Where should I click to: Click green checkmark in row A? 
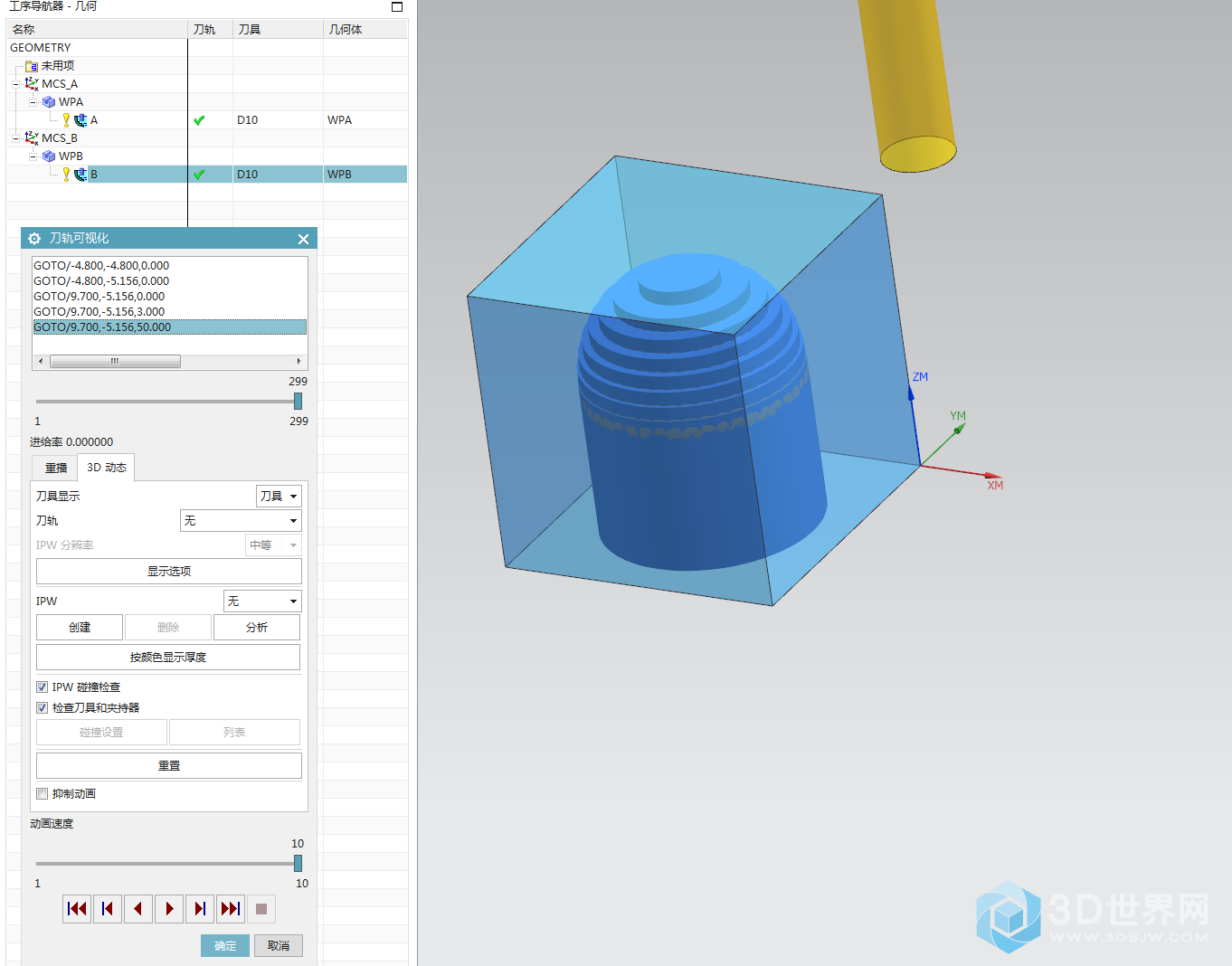tap(199, 120)
